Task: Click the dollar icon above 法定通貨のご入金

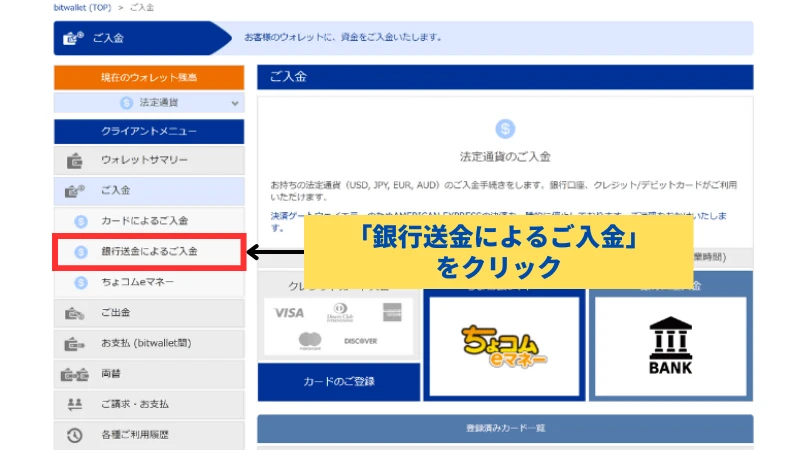Action: [505, 129]
